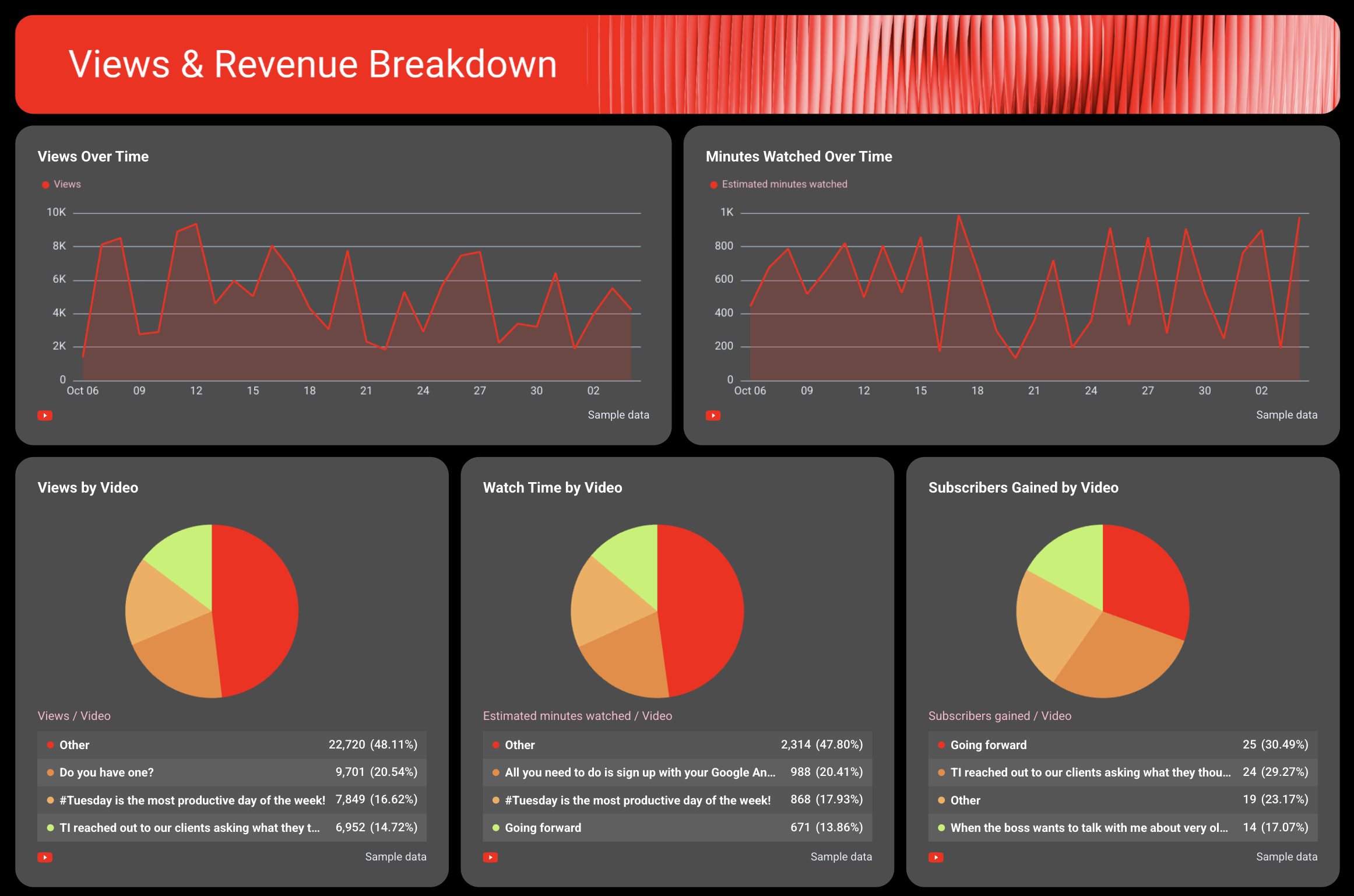The width and height of the screenshot is (1354, 896).
Task: Toggle the Estimated minutes watched series
Action: point(785,184)
